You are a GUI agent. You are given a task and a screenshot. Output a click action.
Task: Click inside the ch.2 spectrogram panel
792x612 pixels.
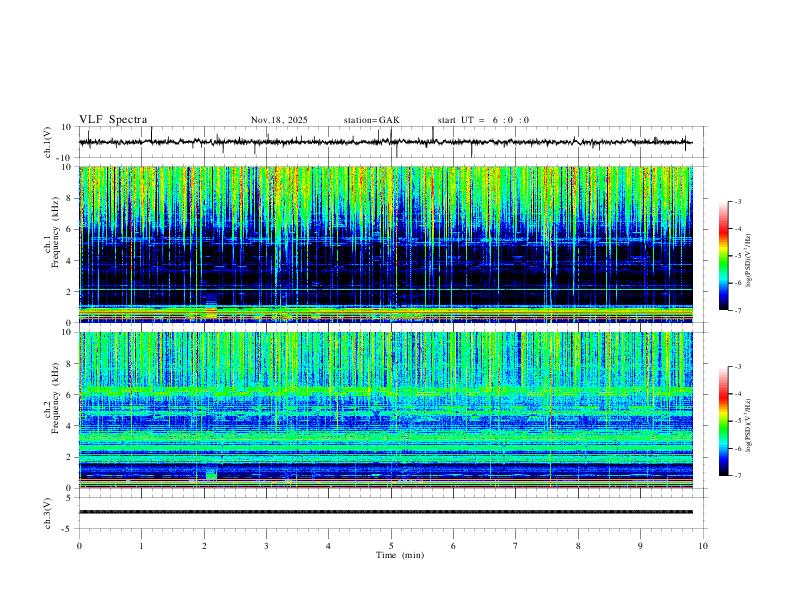pyautogui.click(x=386, y=410)
